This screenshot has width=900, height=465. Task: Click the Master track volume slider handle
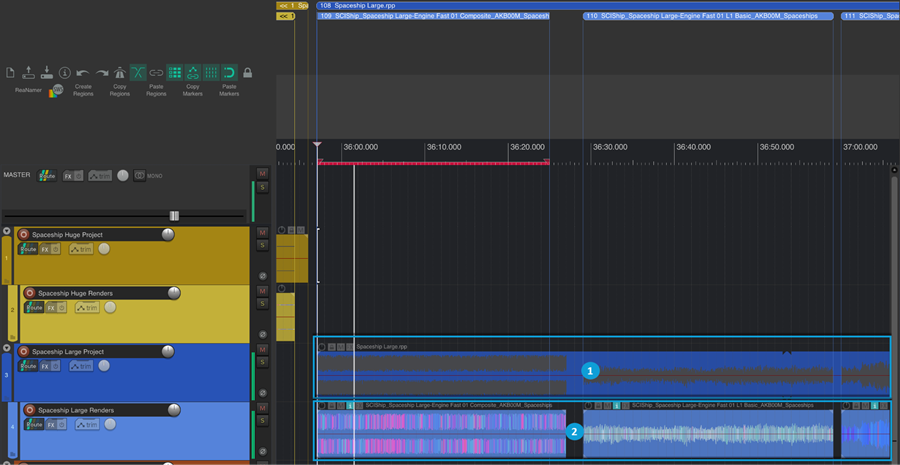click(174, 215)
